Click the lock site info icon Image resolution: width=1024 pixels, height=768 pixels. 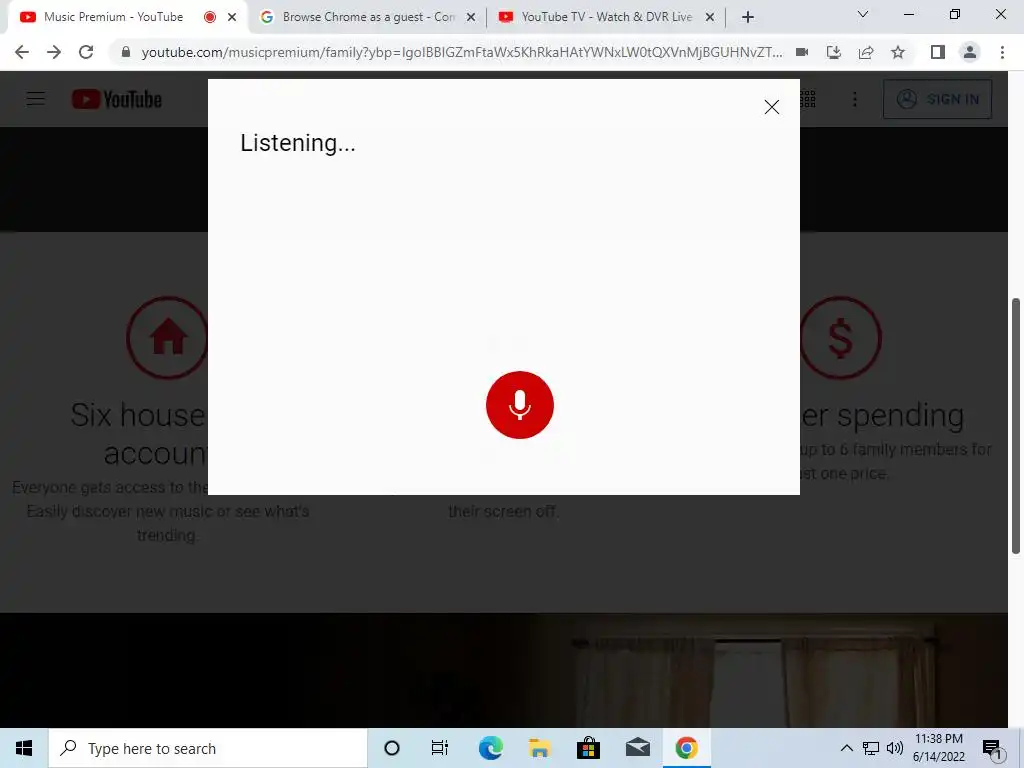(126, 52)
